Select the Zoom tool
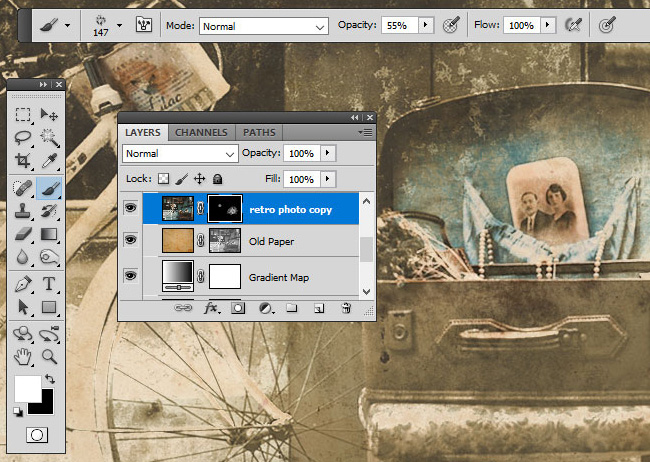This screenshot has height=462, width=650. coord(49,356)
